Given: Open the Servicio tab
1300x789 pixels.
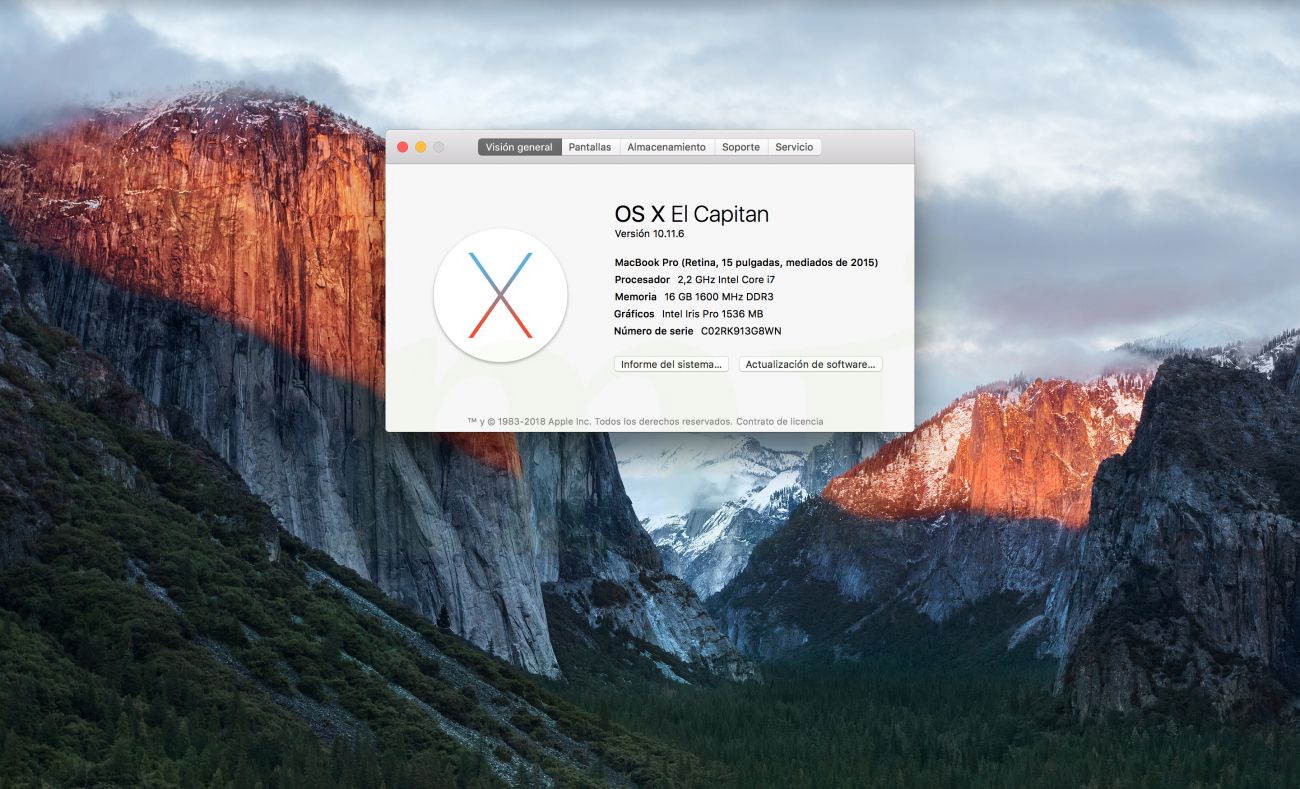Looking at the screenshot, I should (x=794, y=147).
